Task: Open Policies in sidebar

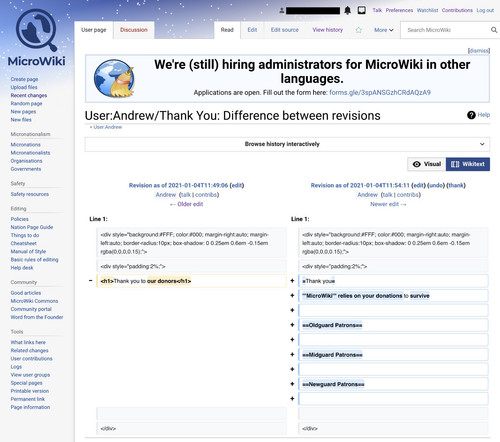Action: coord(19,219)
